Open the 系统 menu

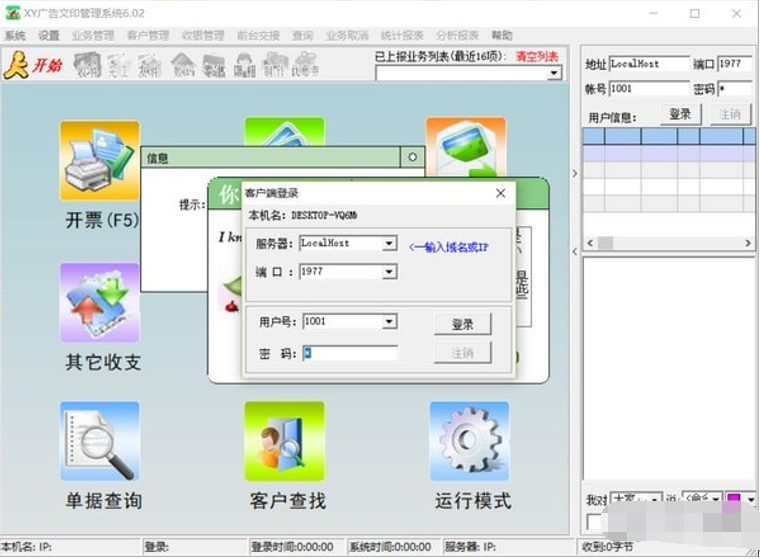click(x=15, y=35)
